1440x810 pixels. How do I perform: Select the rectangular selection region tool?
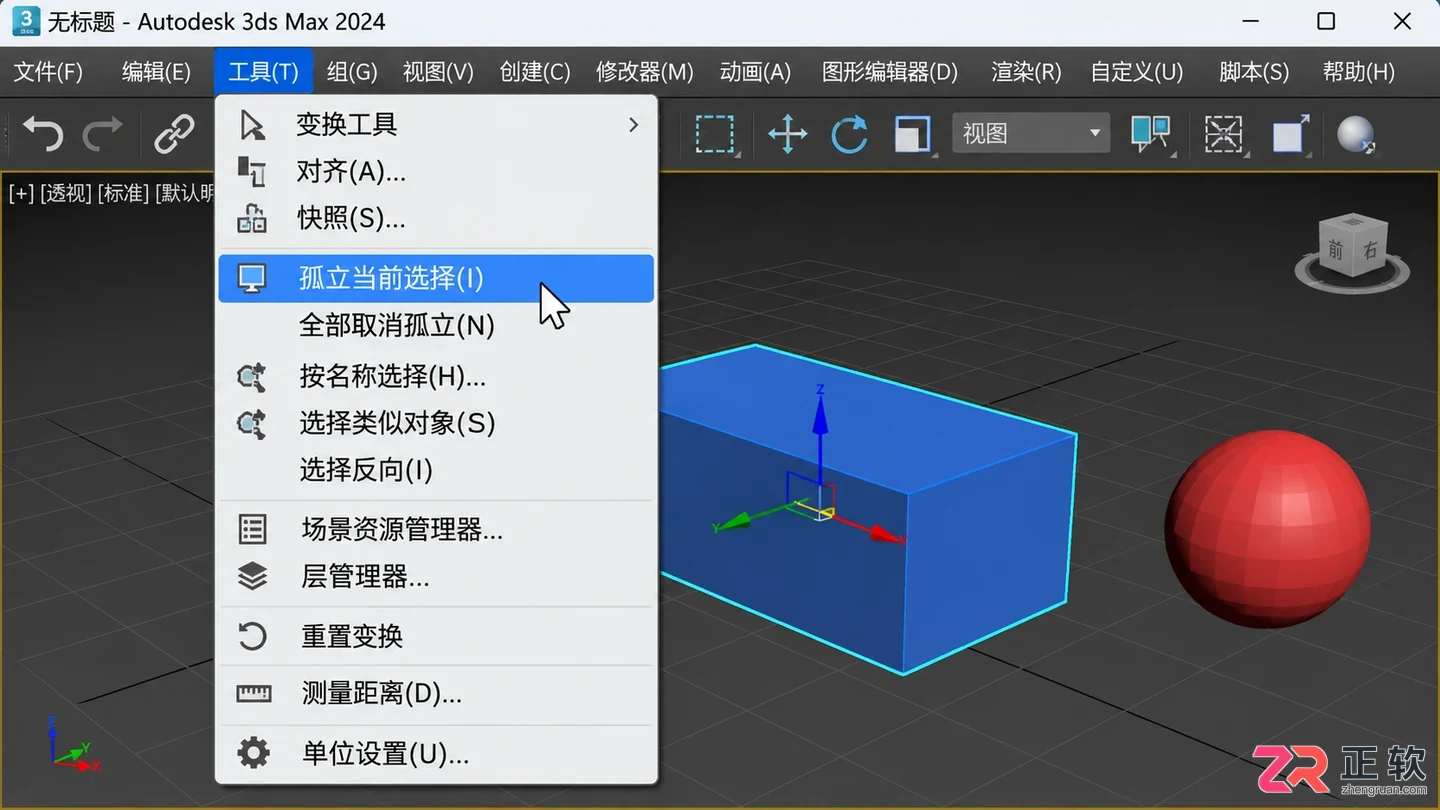[715, 133]
